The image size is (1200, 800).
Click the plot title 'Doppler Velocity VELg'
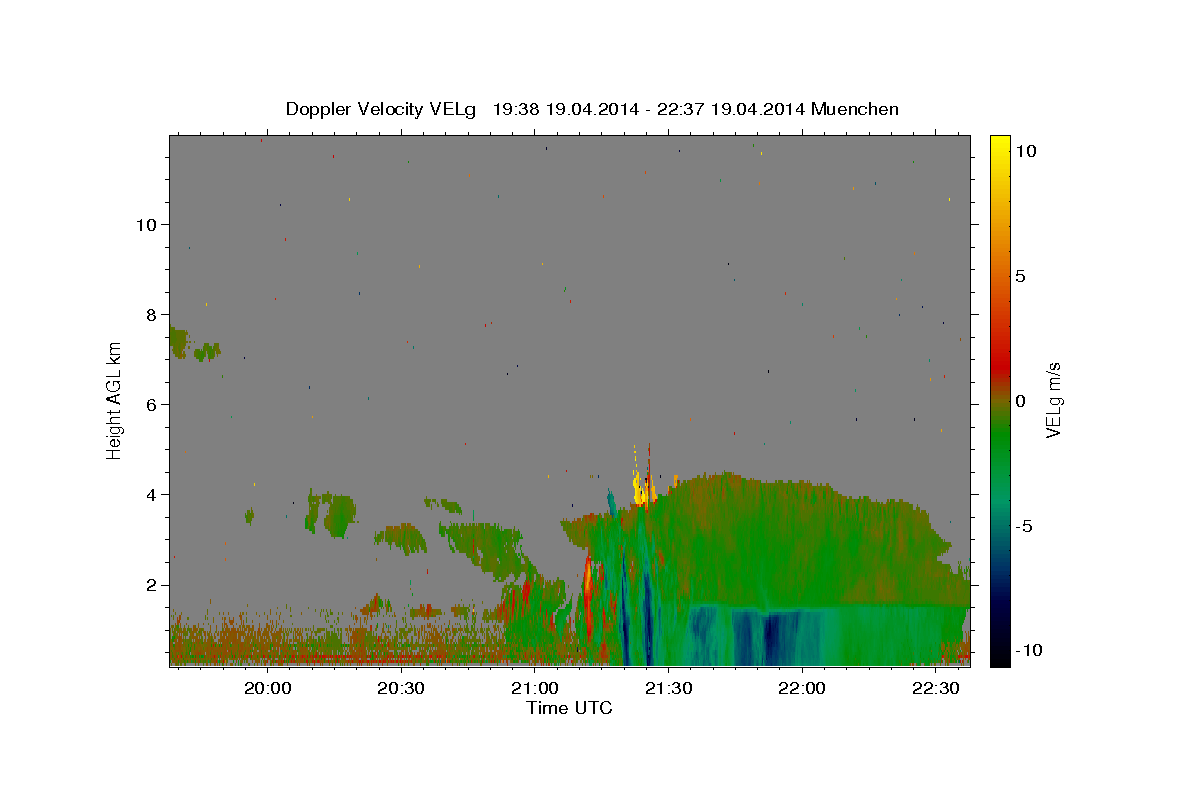[x=382, y=109]
